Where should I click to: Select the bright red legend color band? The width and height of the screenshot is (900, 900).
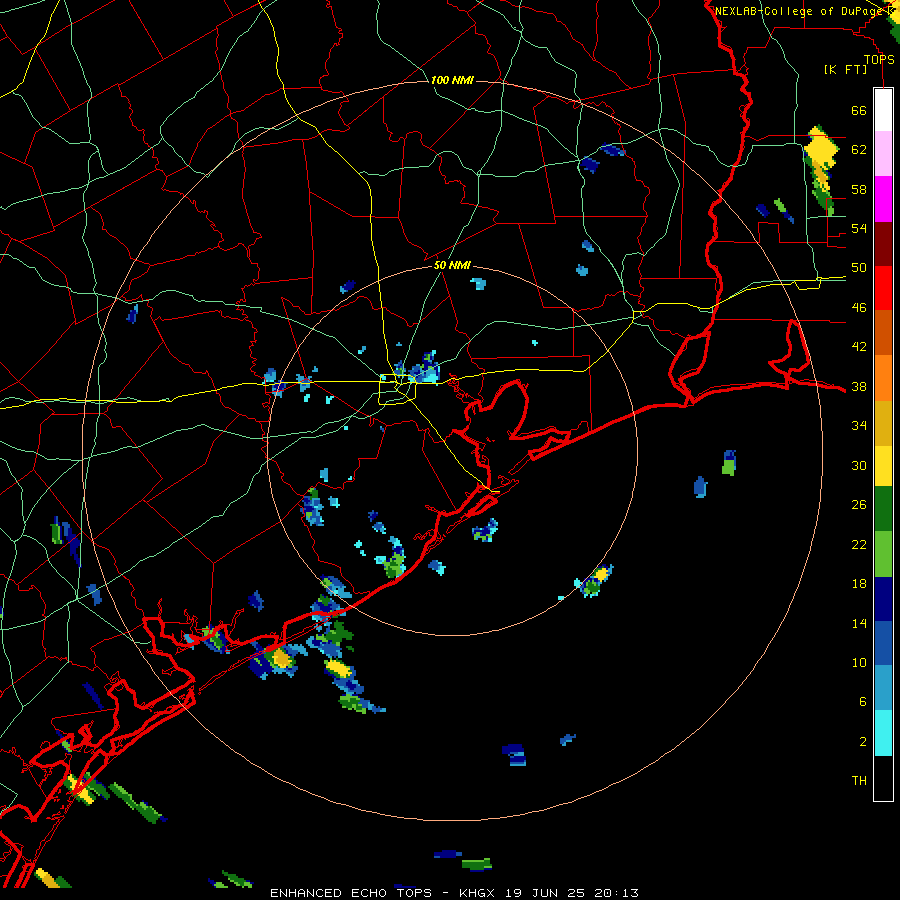[883, 288]
